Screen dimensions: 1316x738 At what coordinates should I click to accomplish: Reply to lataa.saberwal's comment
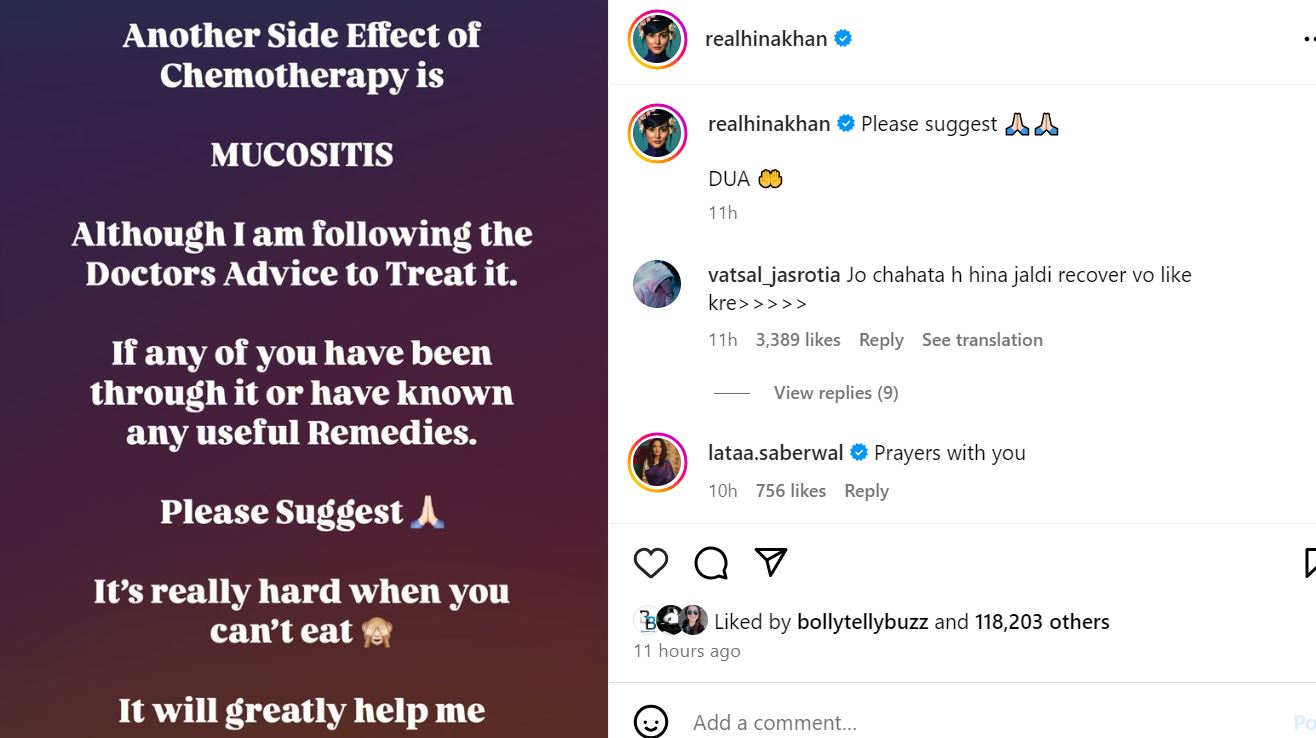click(x=866, y=491)
